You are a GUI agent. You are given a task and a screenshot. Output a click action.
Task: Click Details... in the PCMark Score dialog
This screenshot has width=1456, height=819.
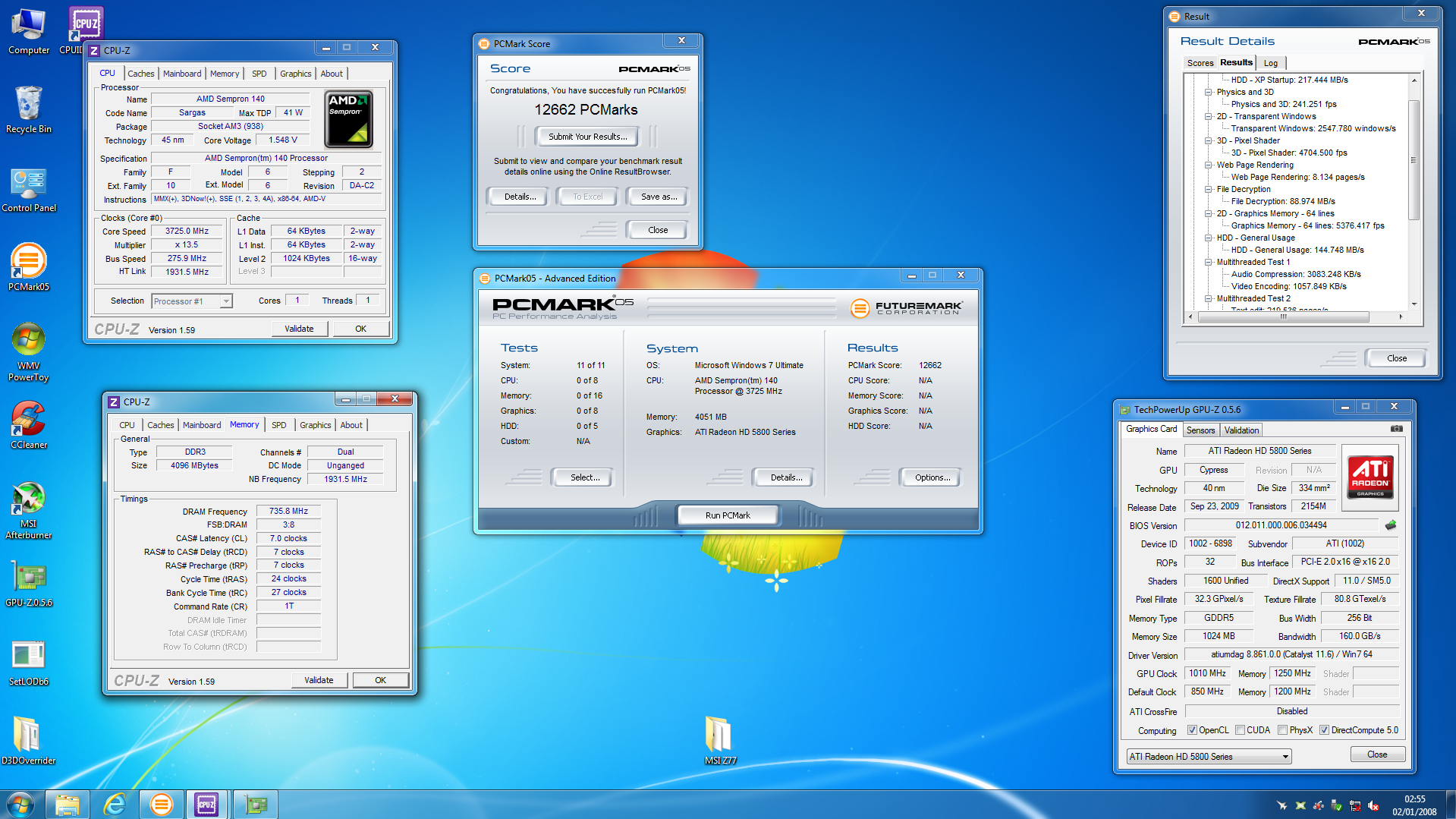pyautogui.click(x=520, y=197)
